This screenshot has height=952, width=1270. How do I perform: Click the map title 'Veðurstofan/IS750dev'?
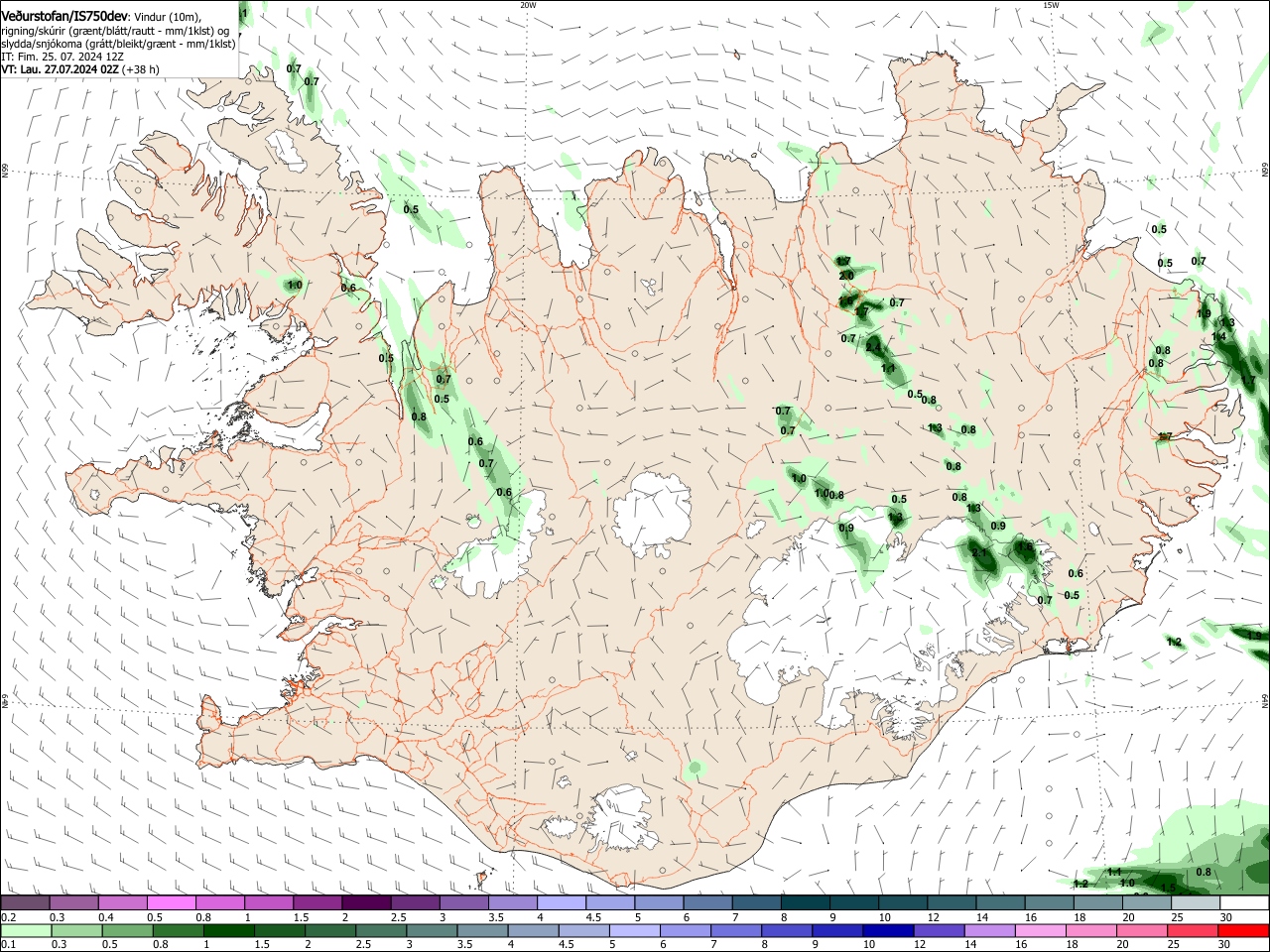pos(64,17)
